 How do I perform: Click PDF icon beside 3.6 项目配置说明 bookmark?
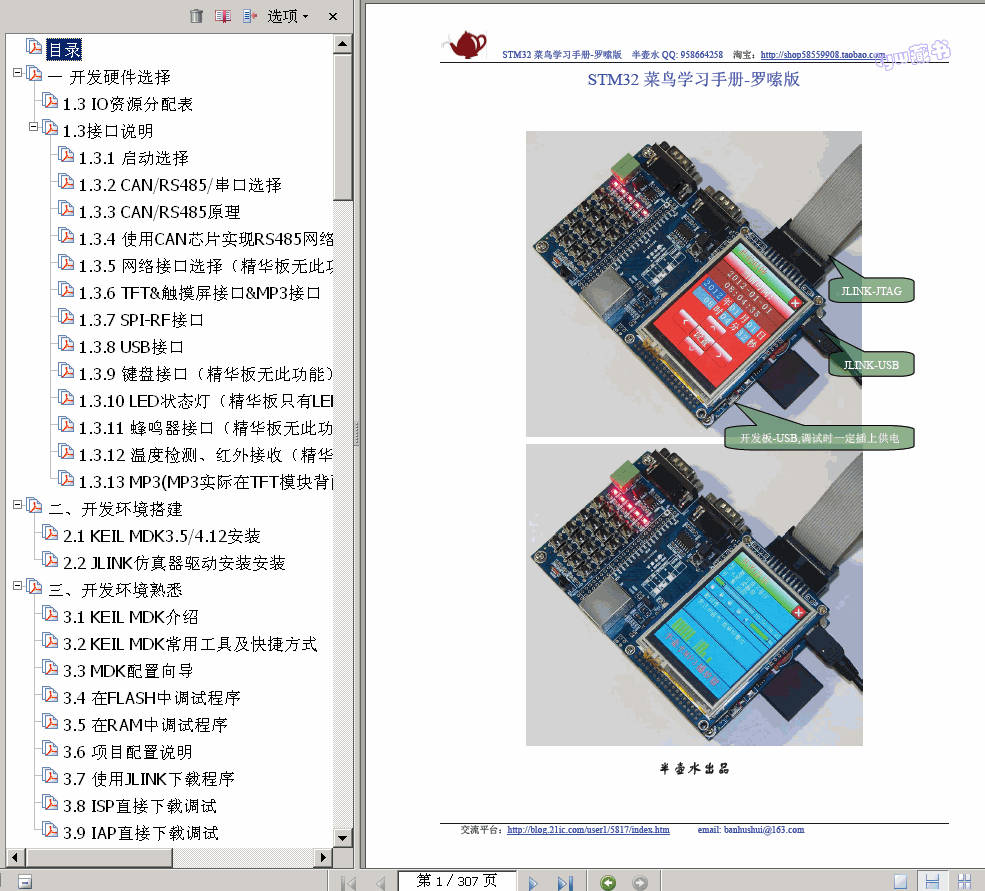[x=50, y=749]
